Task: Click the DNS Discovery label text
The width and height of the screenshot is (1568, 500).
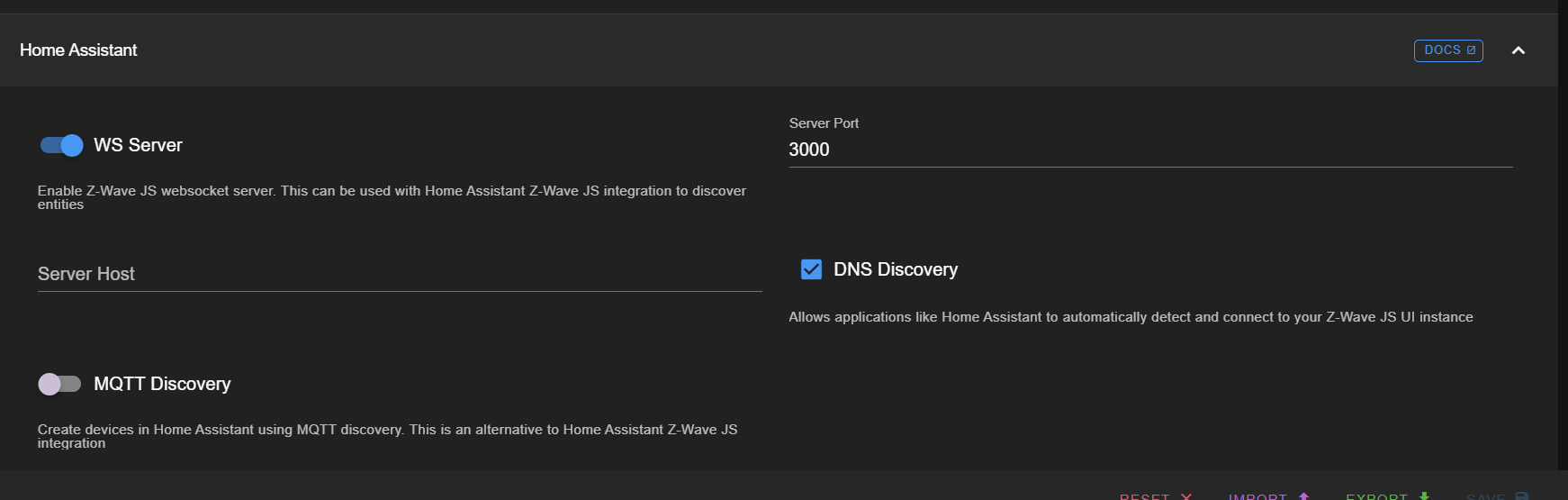Action: click(895, 269)
